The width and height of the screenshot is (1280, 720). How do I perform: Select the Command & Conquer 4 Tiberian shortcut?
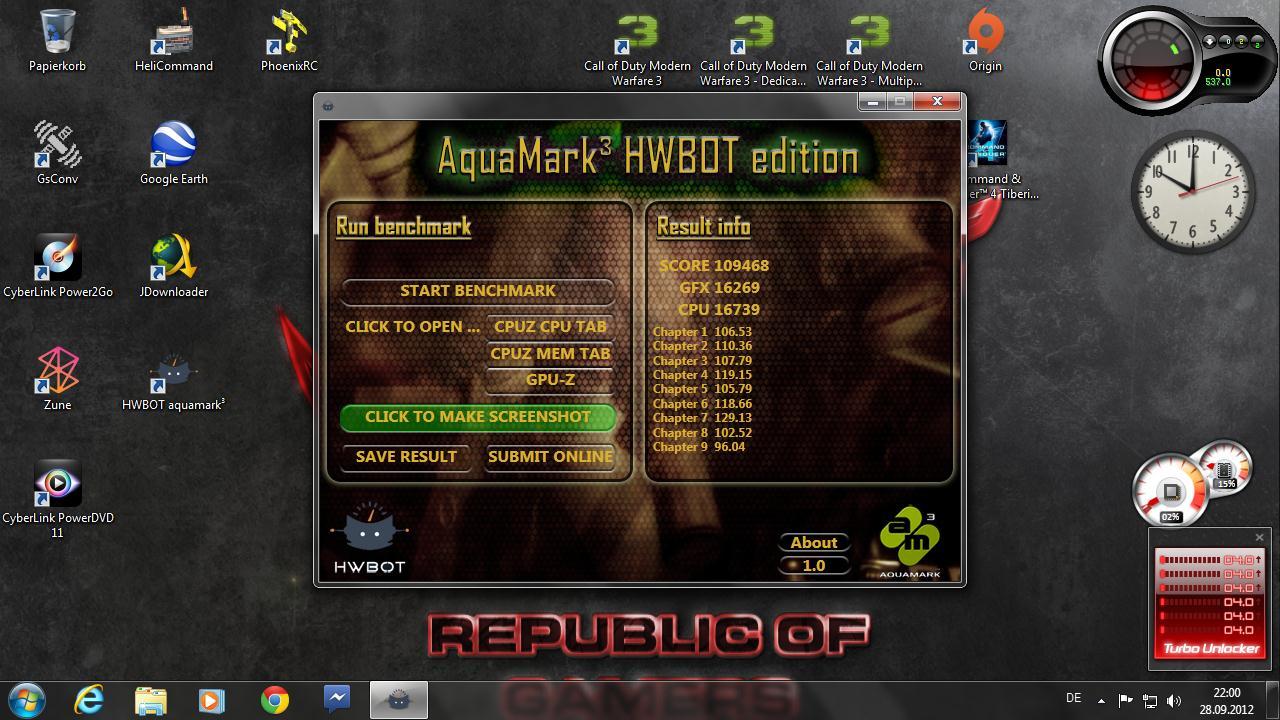point(1003,160)
